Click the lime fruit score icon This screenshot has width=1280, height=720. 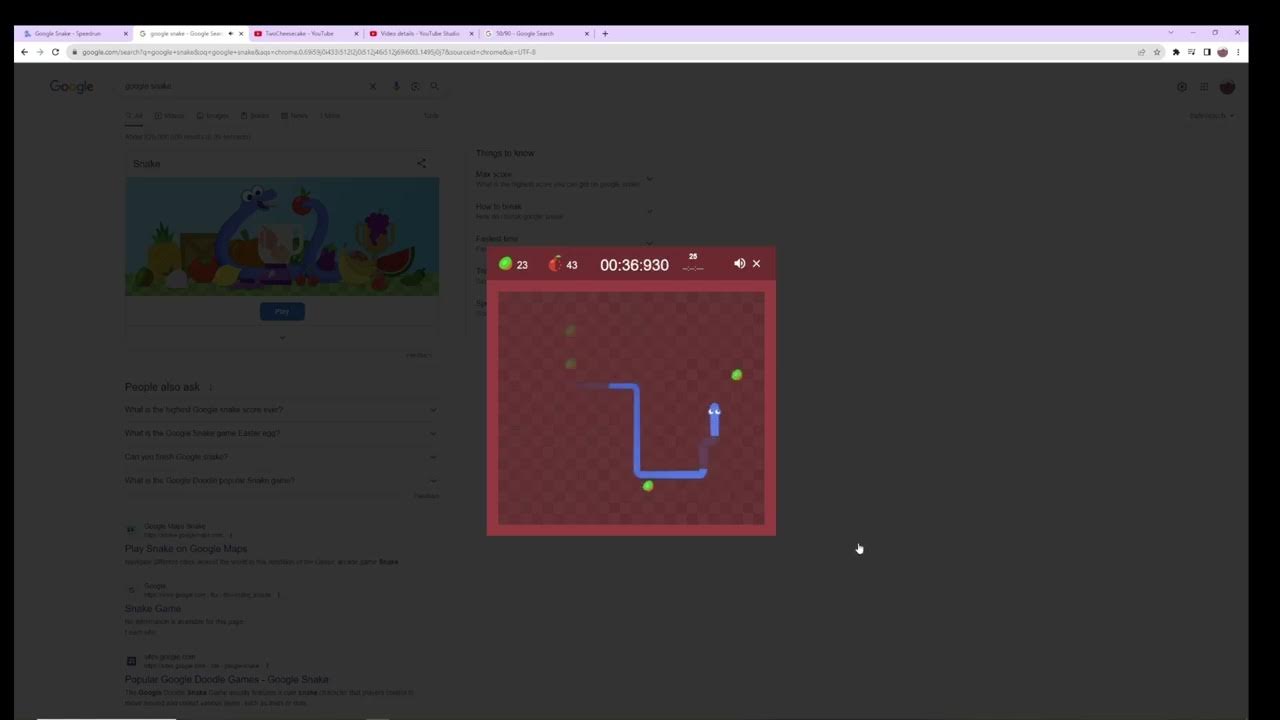tap(505, 264)
